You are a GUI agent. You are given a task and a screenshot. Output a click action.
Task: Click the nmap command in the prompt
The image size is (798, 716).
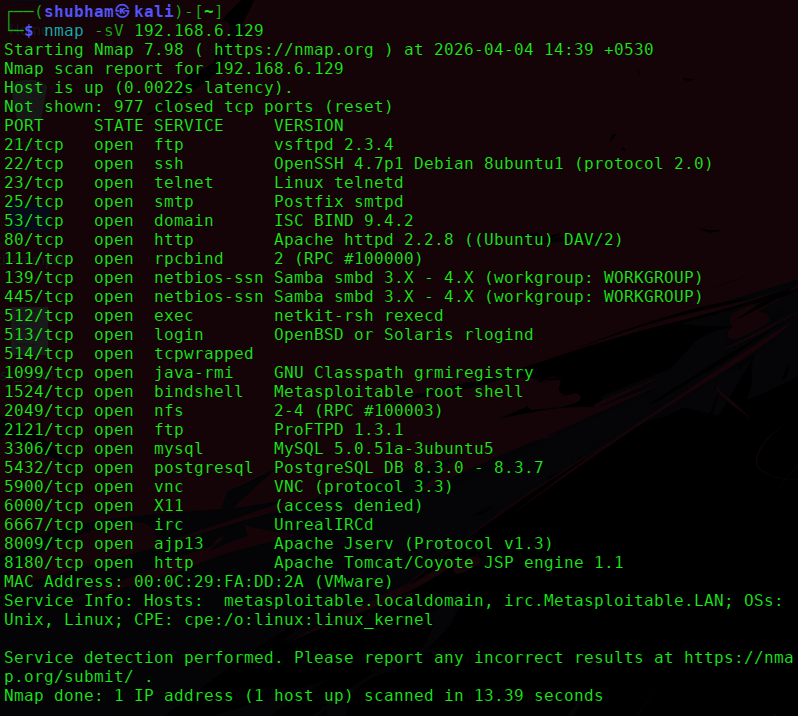click(64, 31)
